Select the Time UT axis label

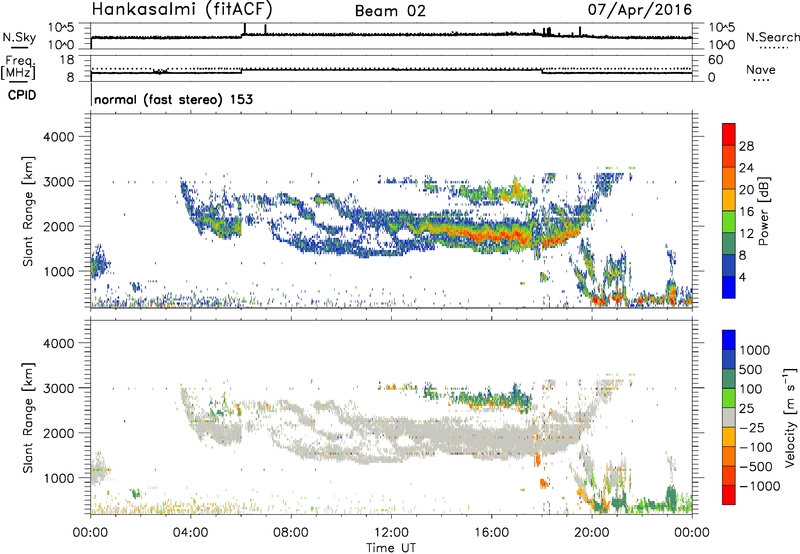coord(391,548)
